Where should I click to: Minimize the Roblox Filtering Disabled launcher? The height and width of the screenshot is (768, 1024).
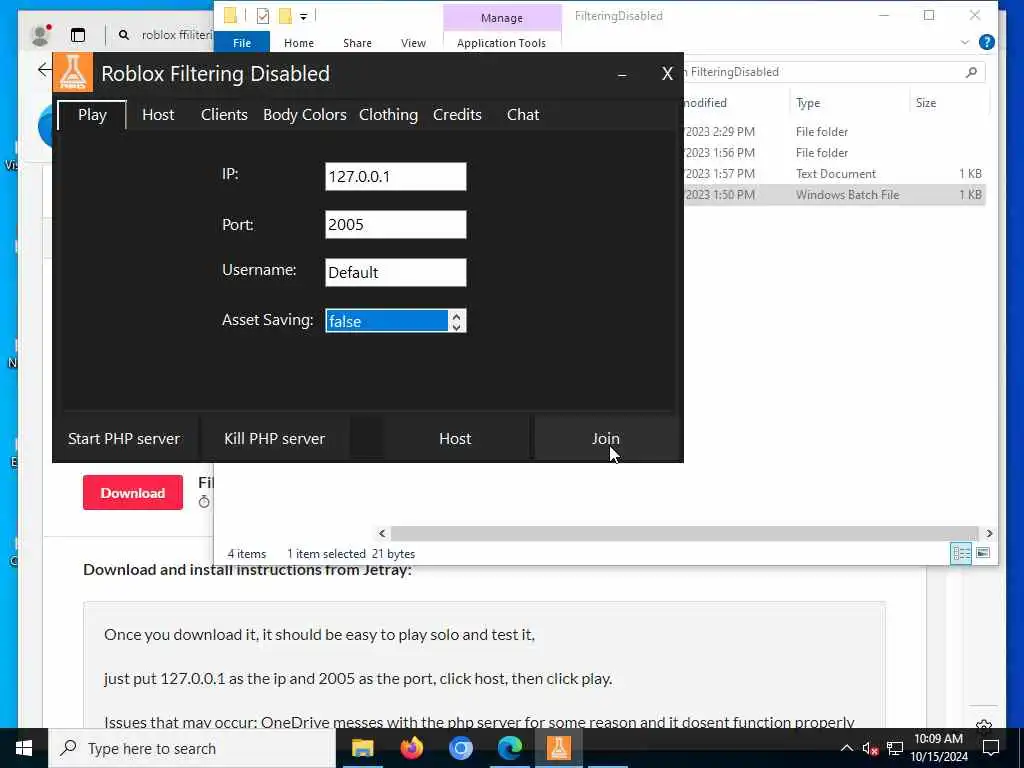click(x=622, y=74)
